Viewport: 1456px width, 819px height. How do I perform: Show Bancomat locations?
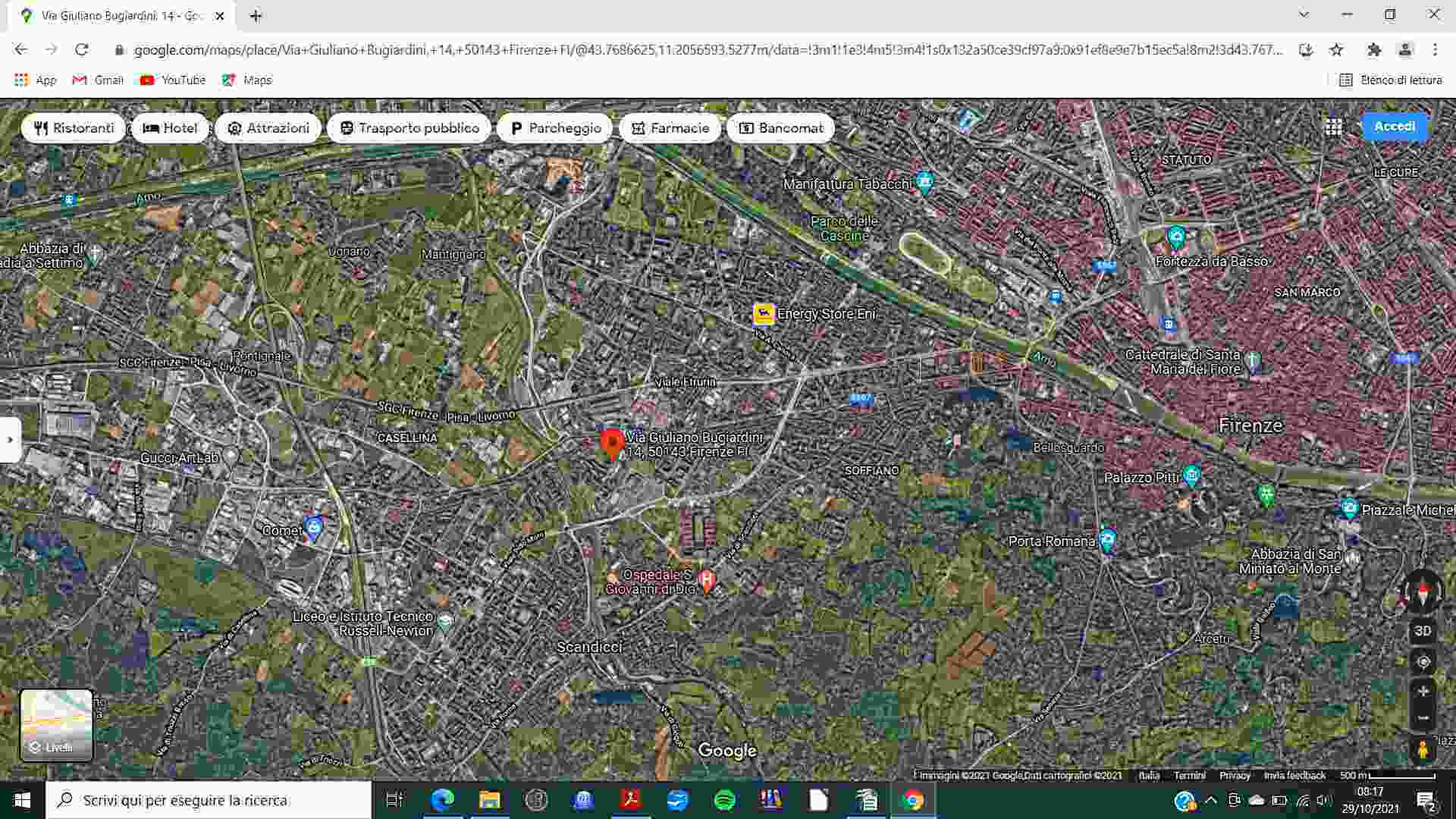coord(780,128)
